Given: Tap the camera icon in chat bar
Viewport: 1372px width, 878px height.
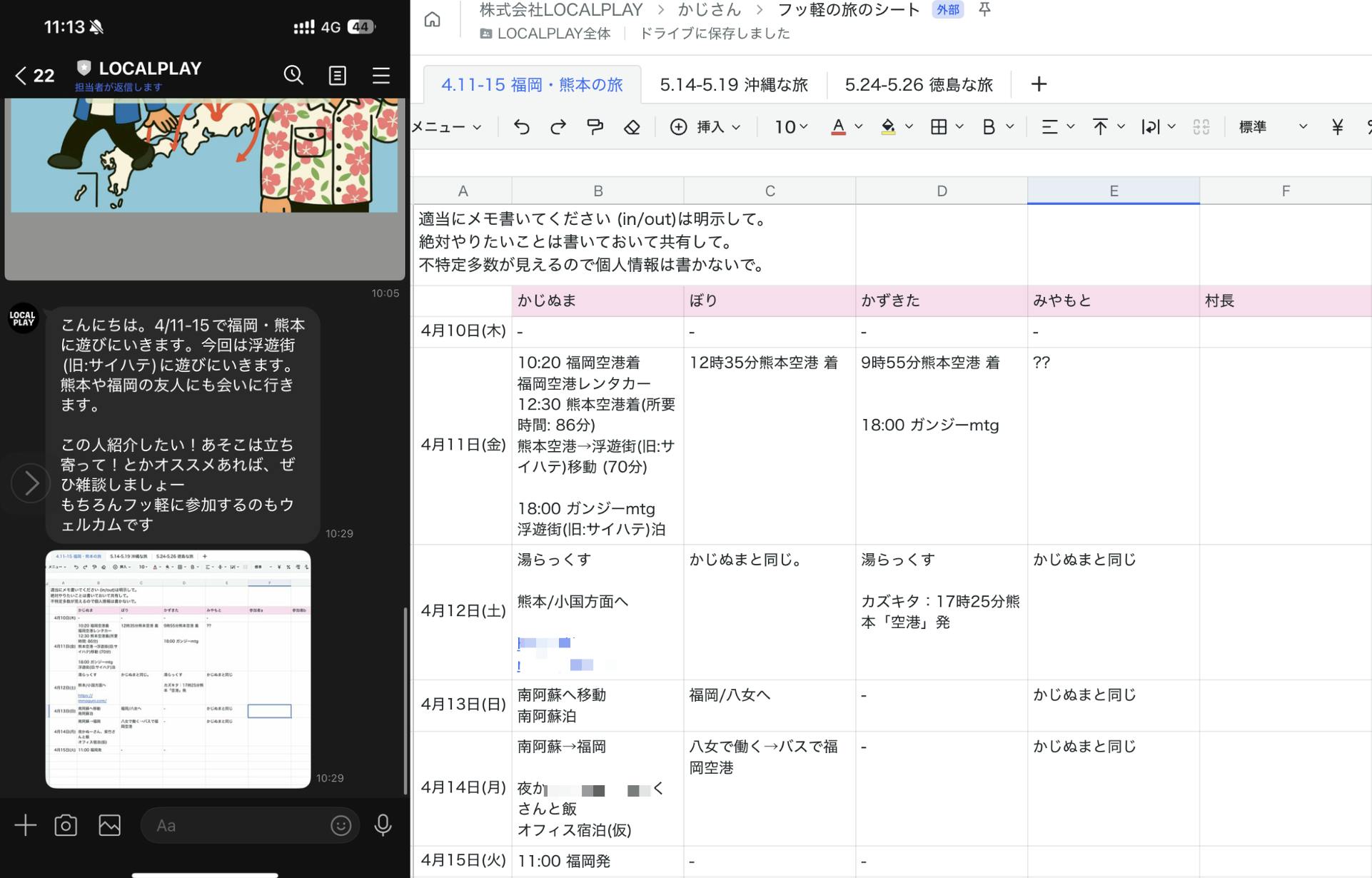Looking at the screenshot, I should [66, 825].
